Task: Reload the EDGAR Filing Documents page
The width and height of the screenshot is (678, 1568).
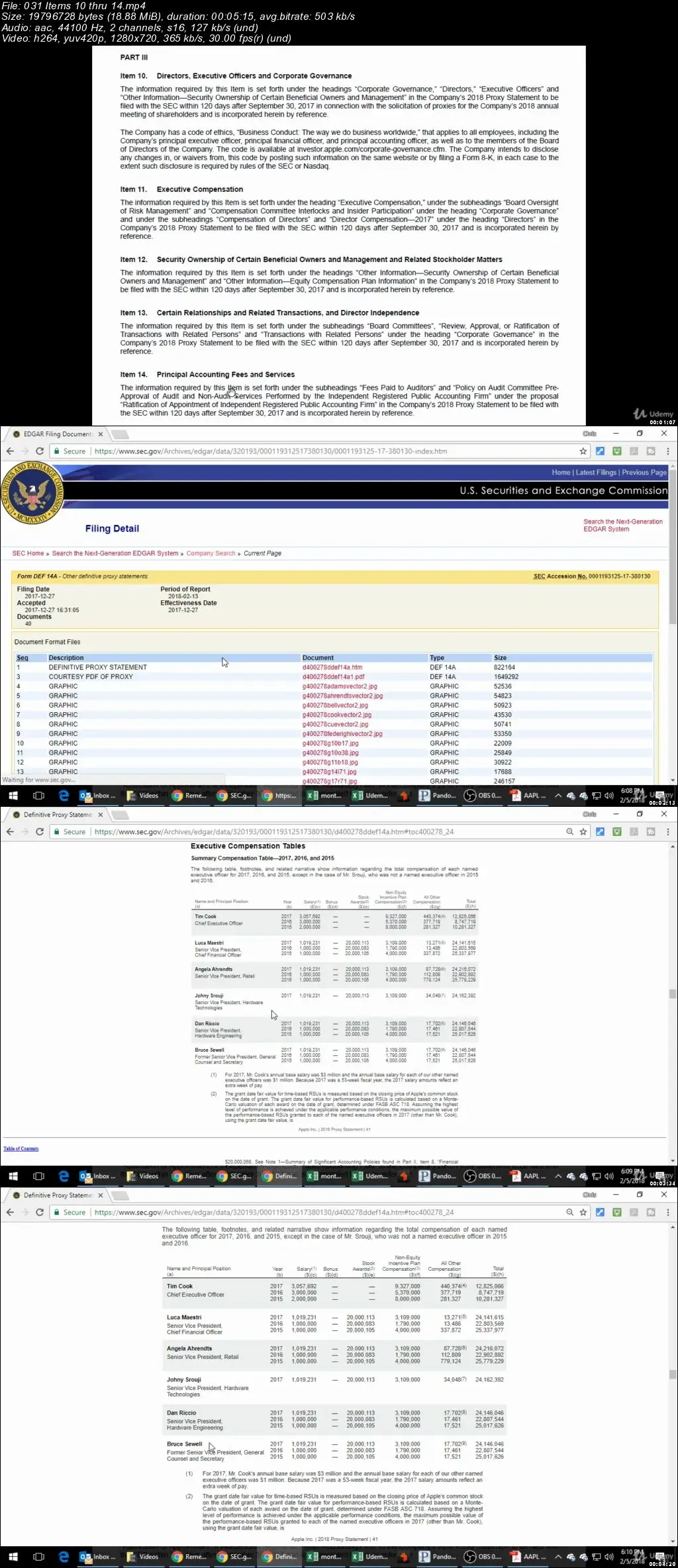Action: pos(40,451)
